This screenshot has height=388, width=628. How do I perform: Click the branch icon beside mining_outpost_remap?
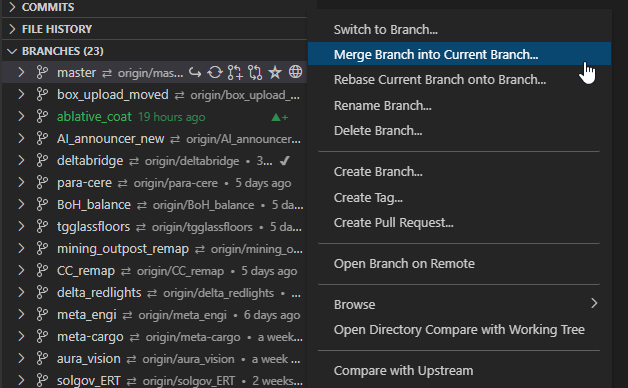click(x=42, y=249)
